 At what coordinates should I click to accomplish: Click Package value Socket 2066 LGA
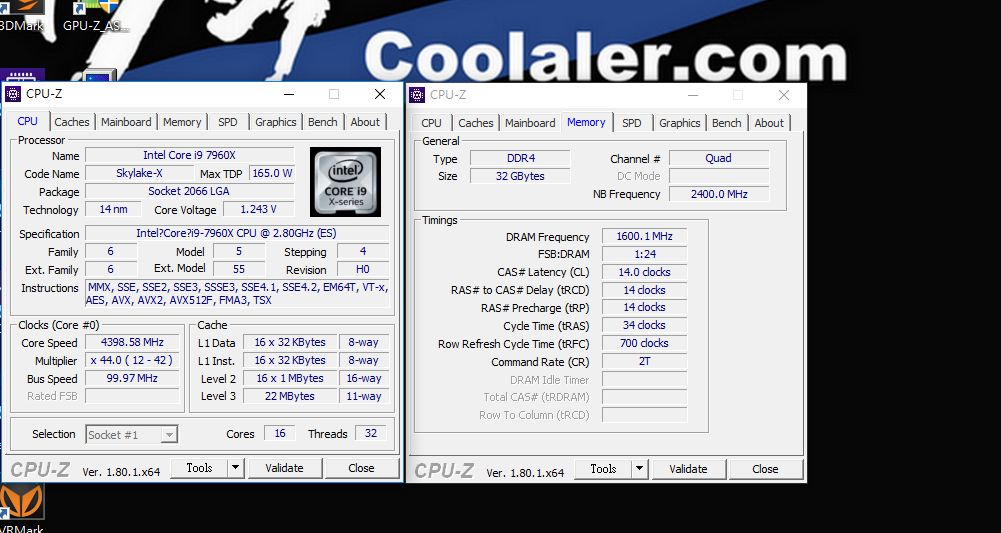click(x=190, y=191)
